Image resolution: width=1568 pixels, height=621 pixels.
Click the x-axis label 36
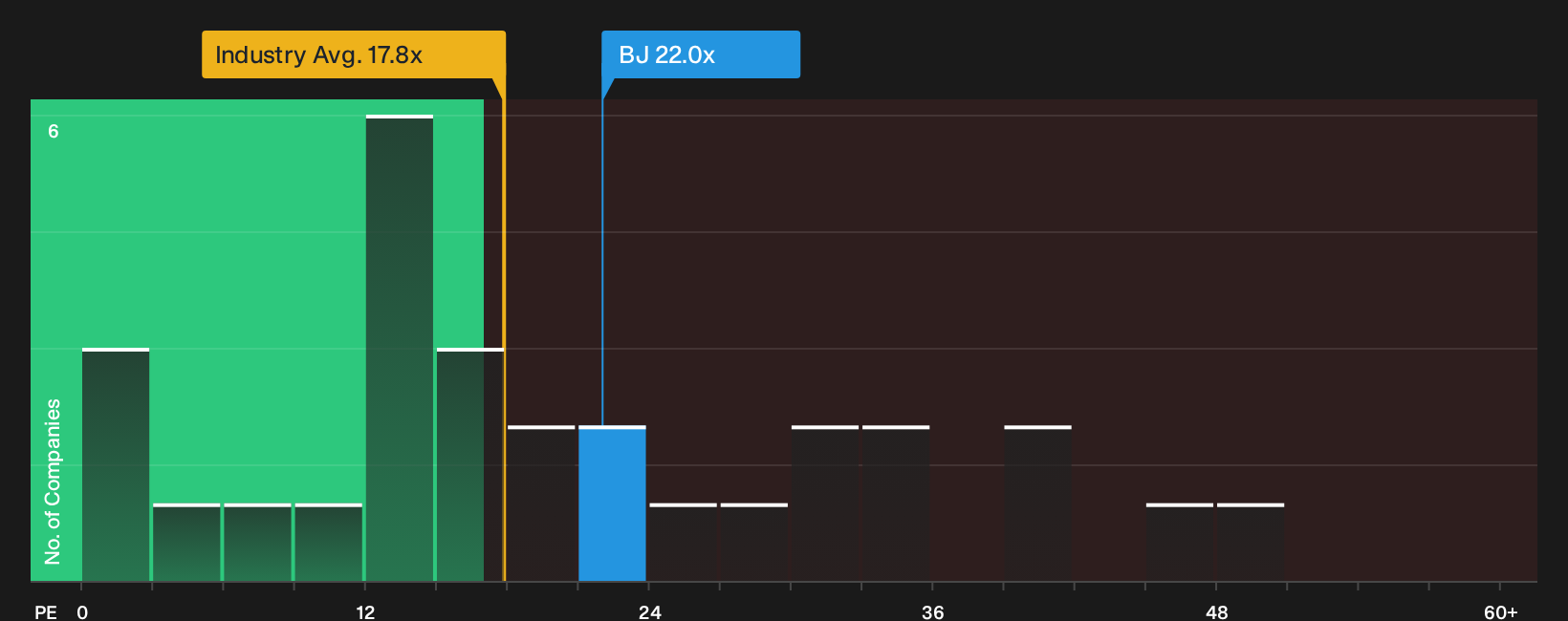point(933,612)
